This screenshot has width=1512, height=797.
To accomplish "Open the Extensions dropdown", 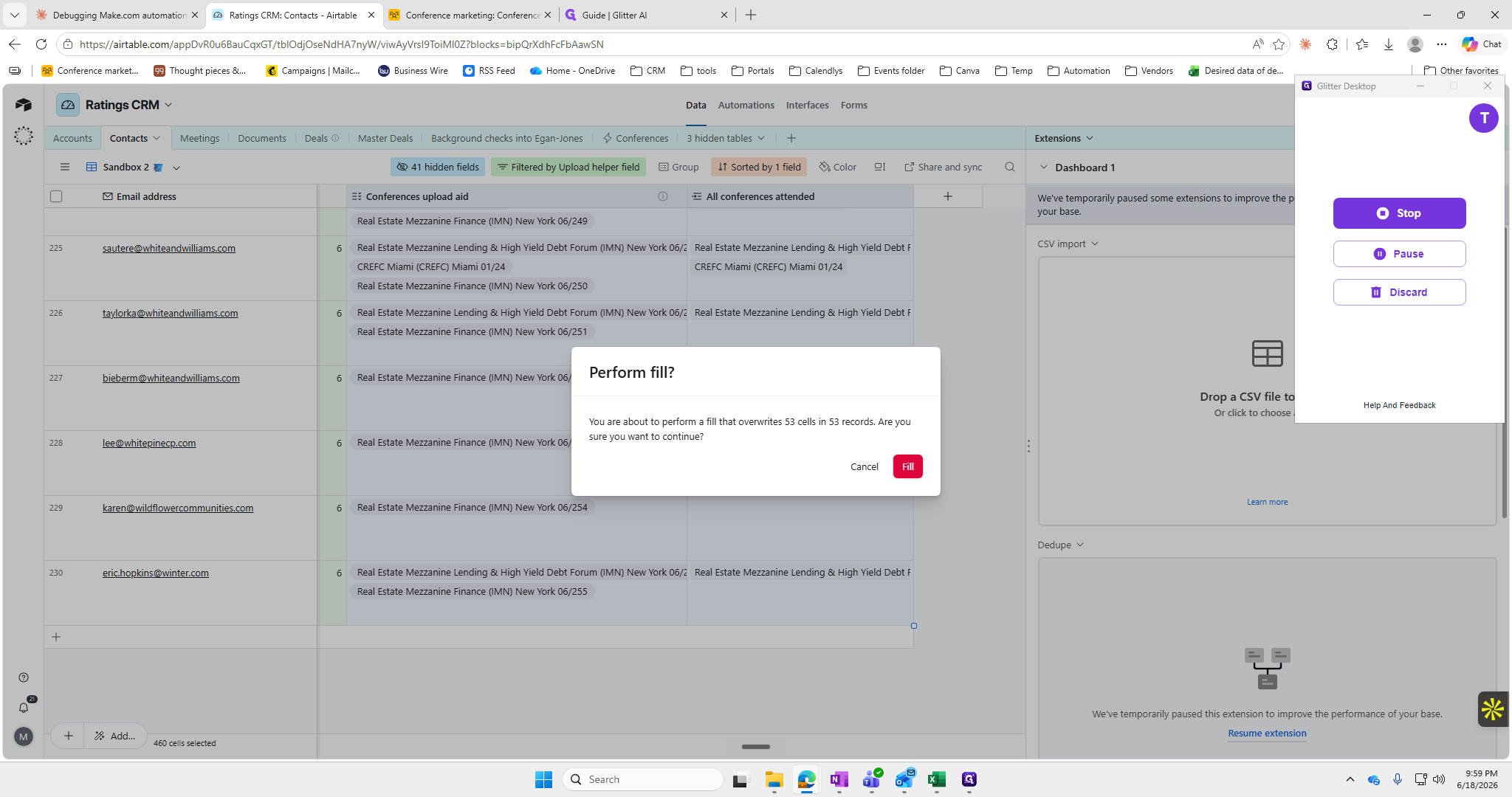I will 1064,138.
